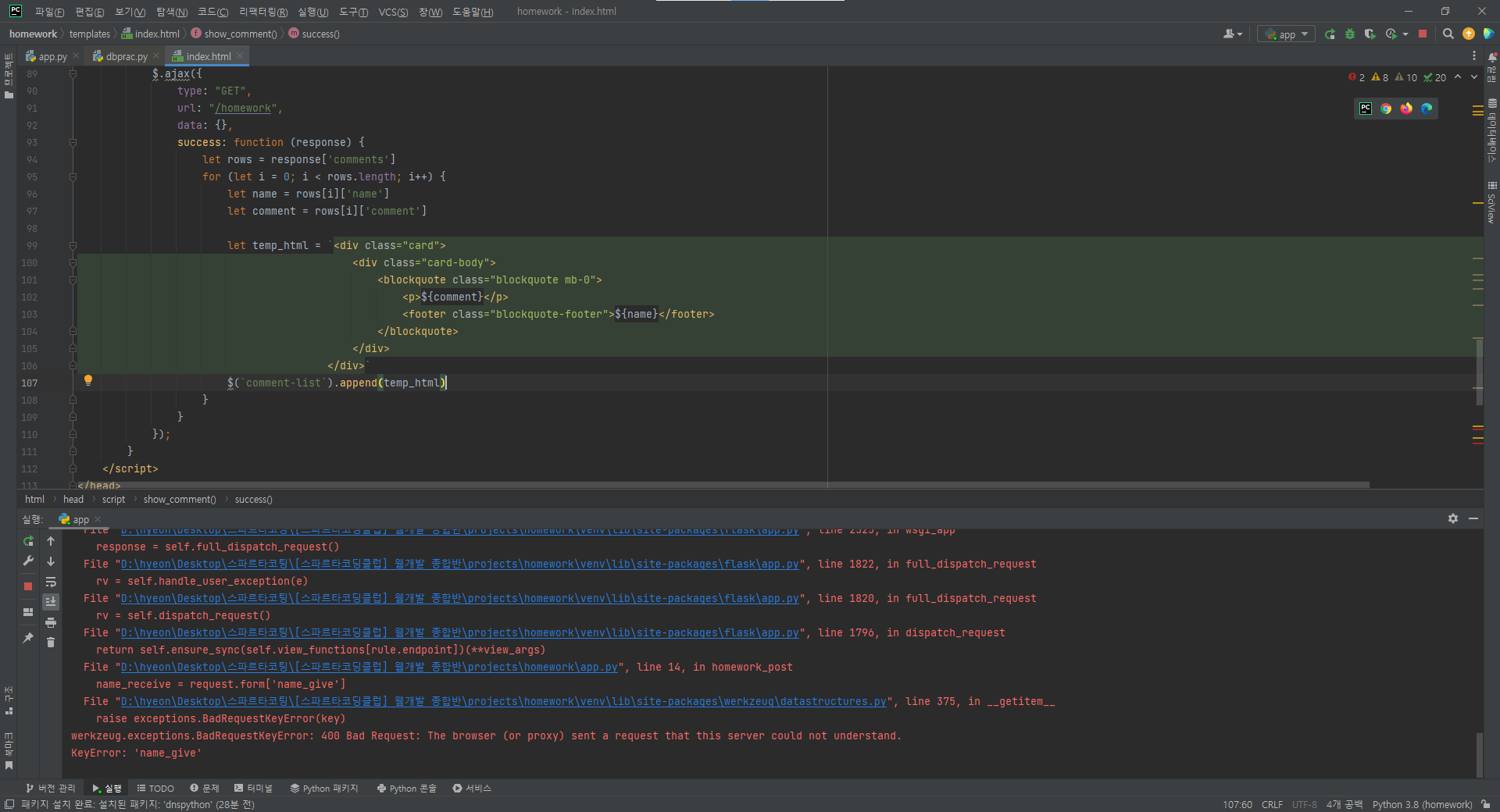Open the Project tool window on left sidebar
The width and height of the screenshot is (1500, 812).
(x=9, y=76)
